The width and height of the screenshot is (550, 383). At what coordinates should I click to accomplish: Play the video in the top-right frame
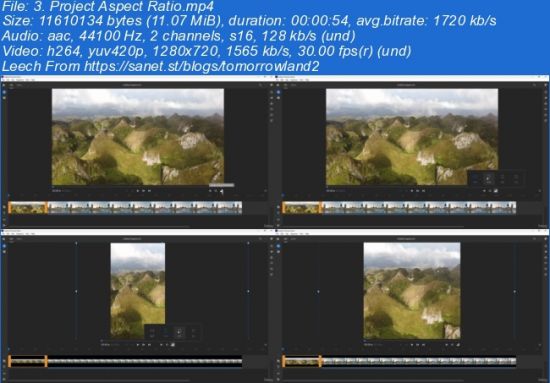point(412,191)
